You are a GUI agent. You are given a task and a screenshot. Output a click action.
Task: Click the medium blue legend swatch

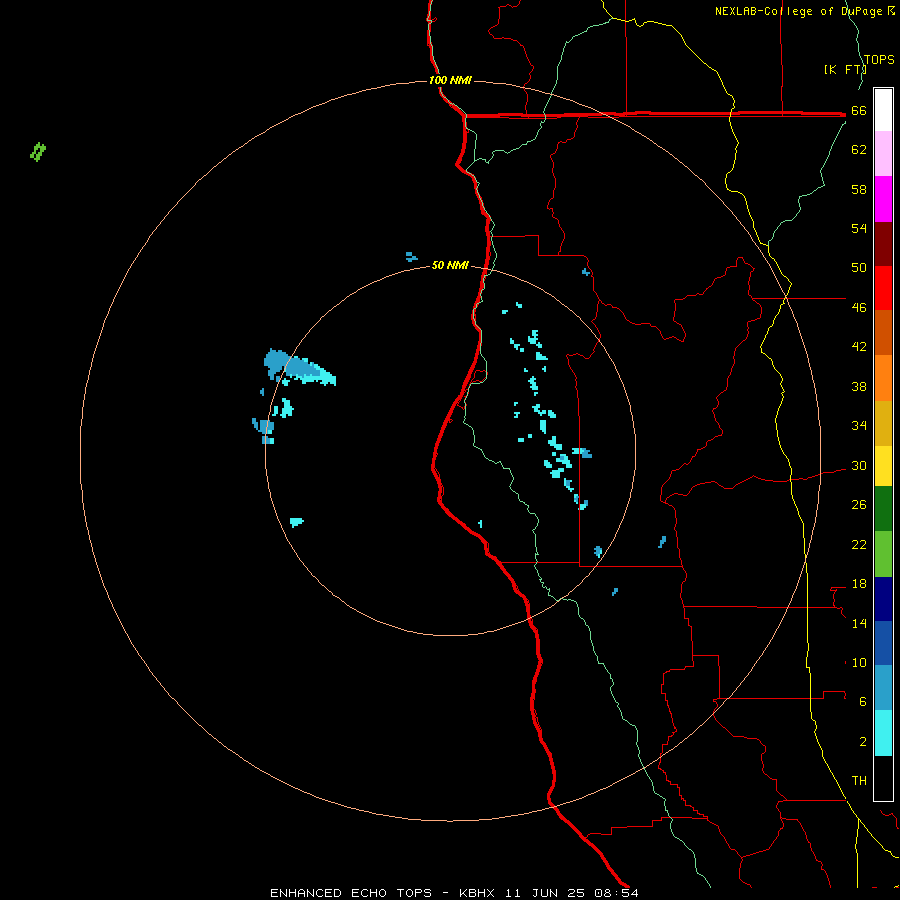pos(883,643)
